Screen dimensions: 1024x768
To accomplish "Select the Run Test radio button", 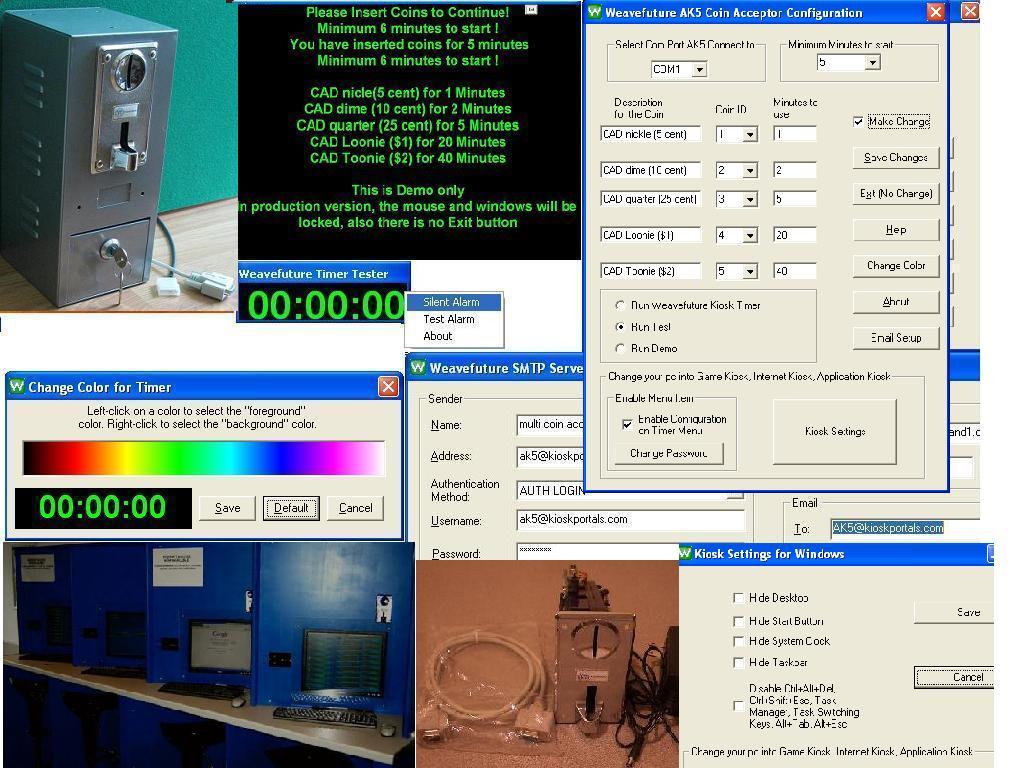I will pos(620,327).
